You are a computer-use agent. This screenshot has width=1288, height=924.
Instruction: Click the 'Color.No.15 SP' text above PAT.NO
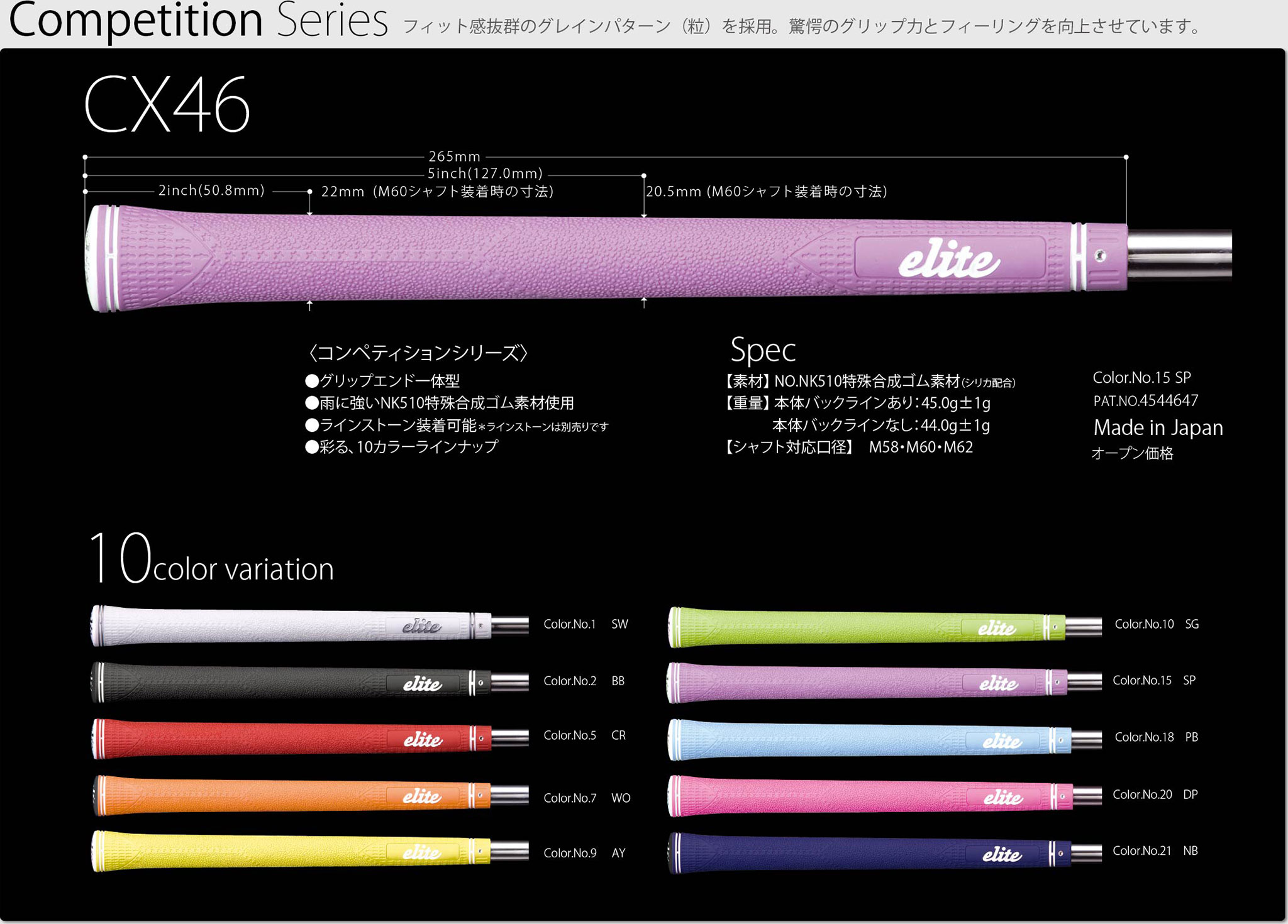click(1141, 378)
